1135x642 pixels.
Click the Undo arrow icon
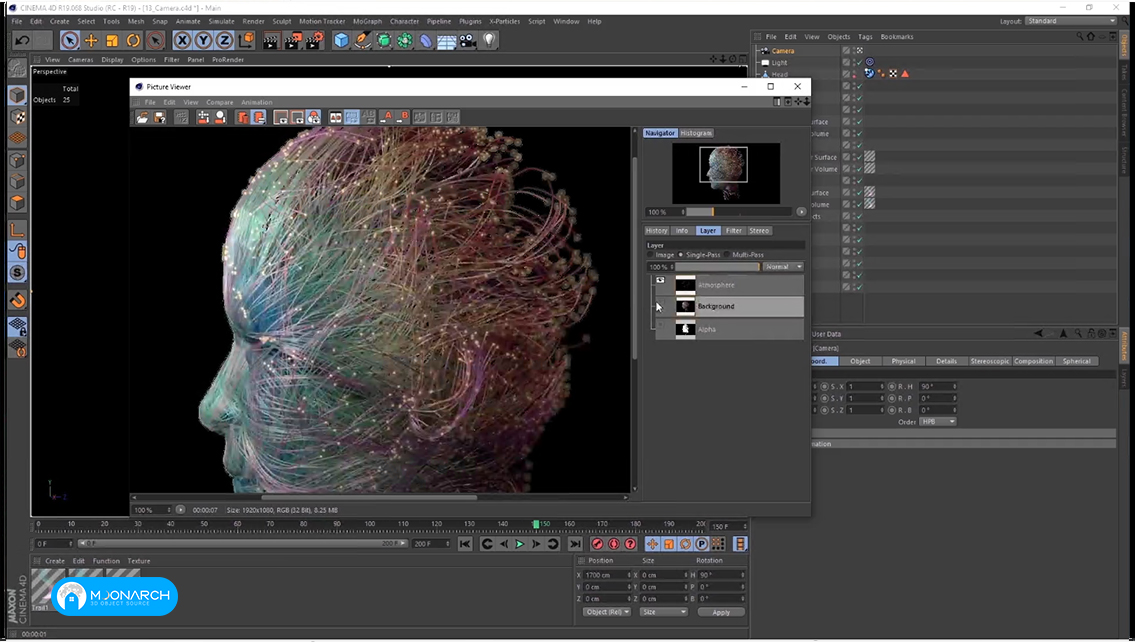coord(22,41)
